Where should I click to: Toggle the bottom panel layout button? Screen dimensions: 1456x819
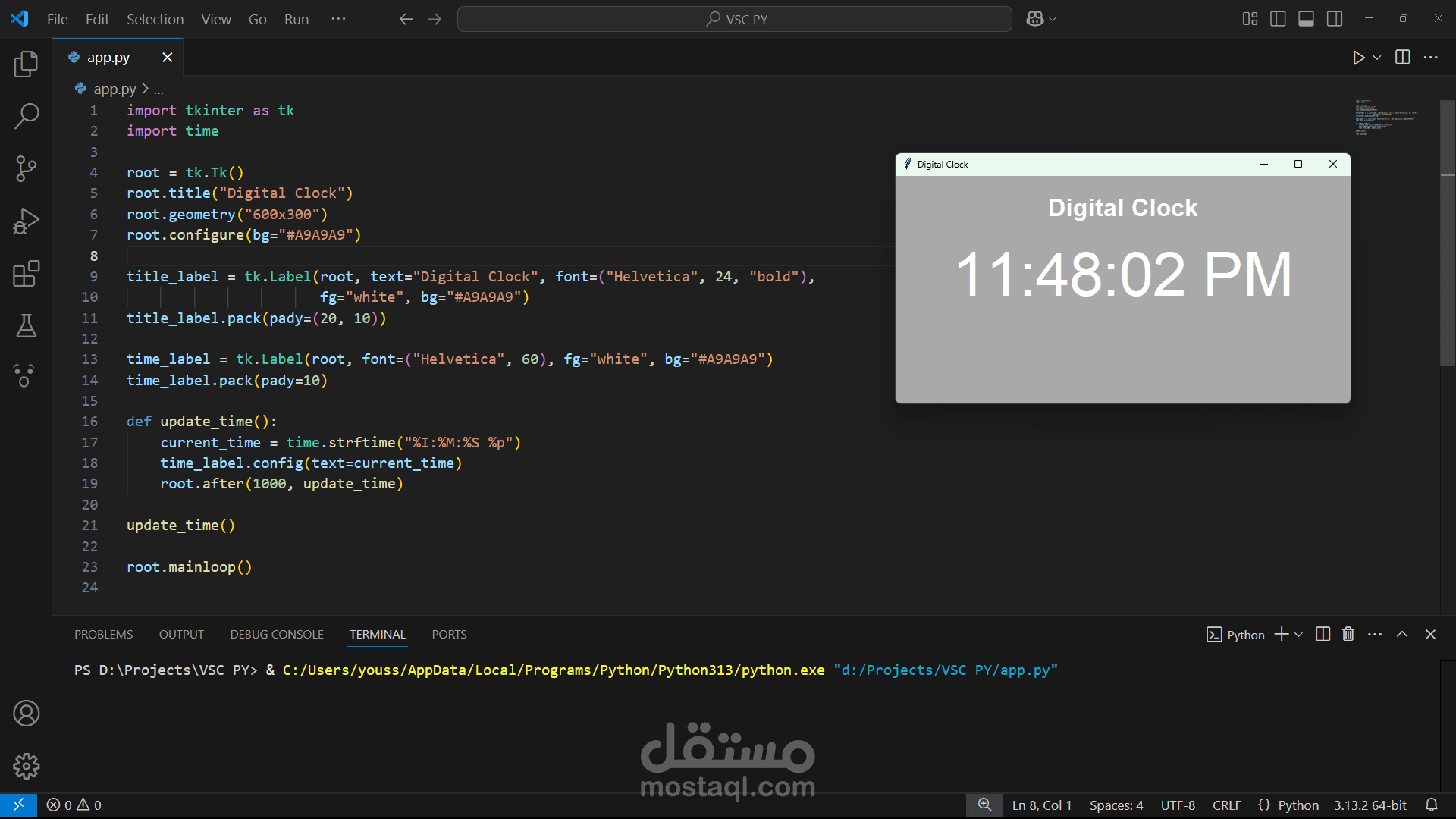click(x=1306, y=19)
